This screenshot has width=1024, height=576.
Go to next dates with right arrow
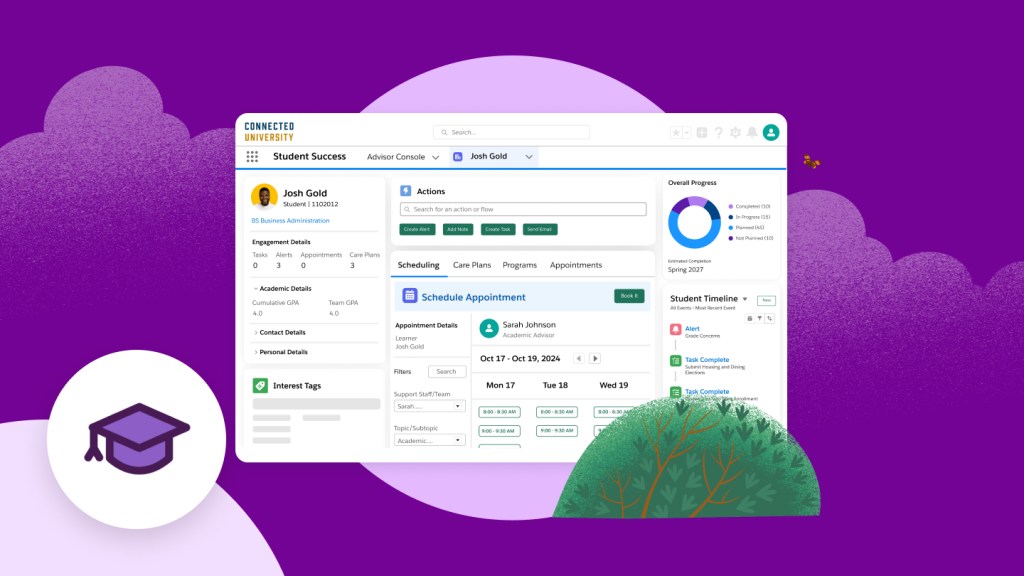click(x=595, y=359)
